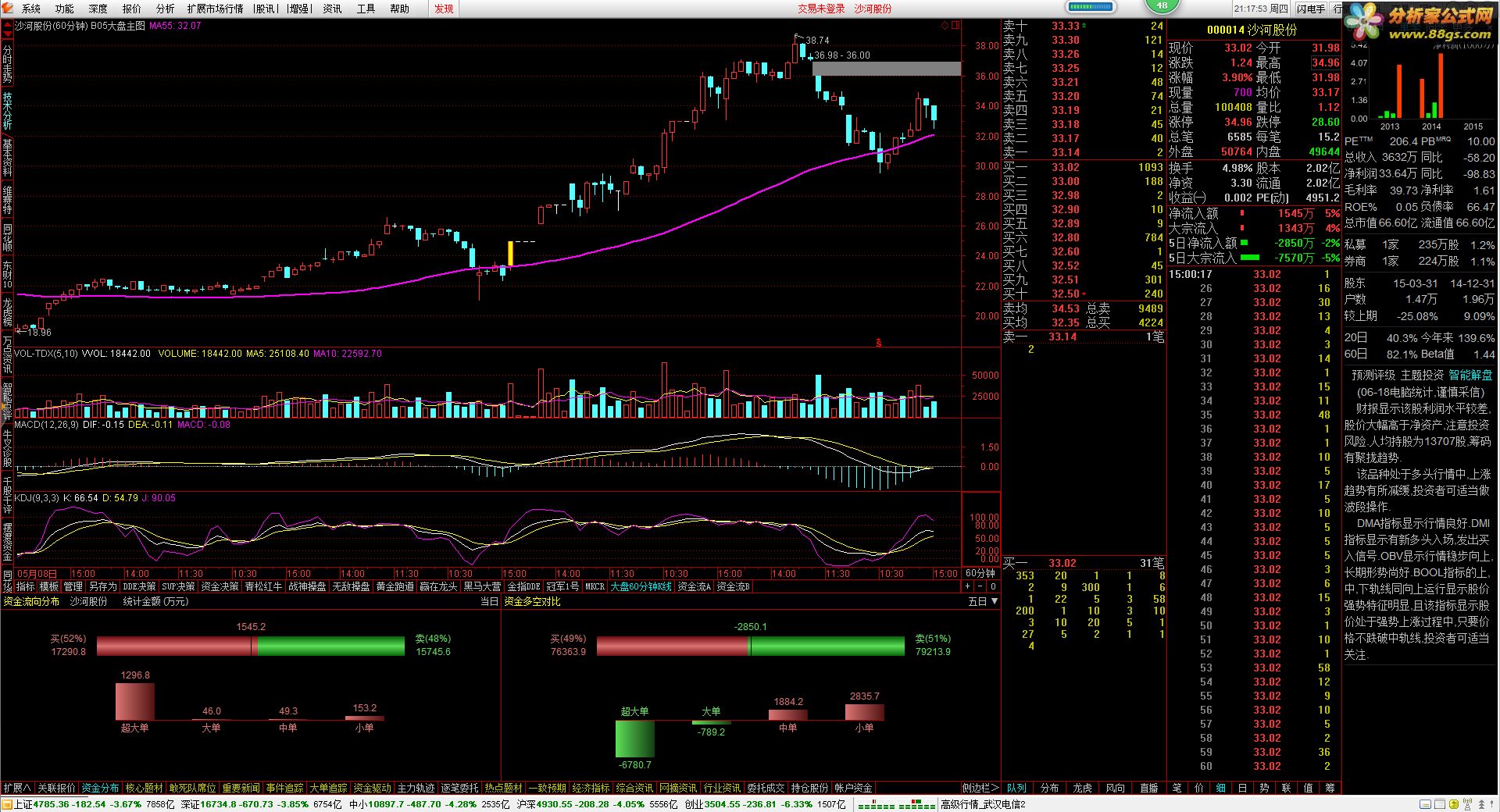Open the 工具 menu
Viewport: 1500px width, 812px height.
coord(366,9)
